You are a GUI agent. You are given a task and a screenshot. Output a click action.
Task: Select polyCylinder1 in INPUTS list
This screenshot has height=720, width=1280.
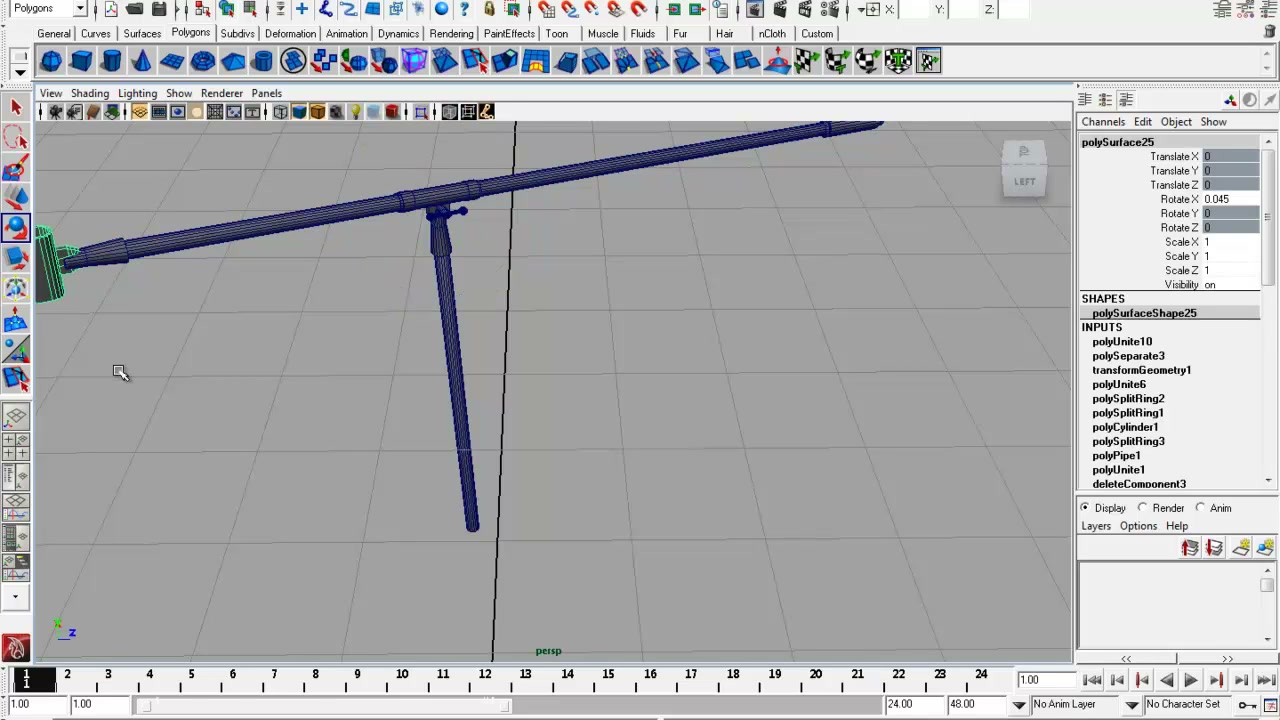tap(1125, 427)
